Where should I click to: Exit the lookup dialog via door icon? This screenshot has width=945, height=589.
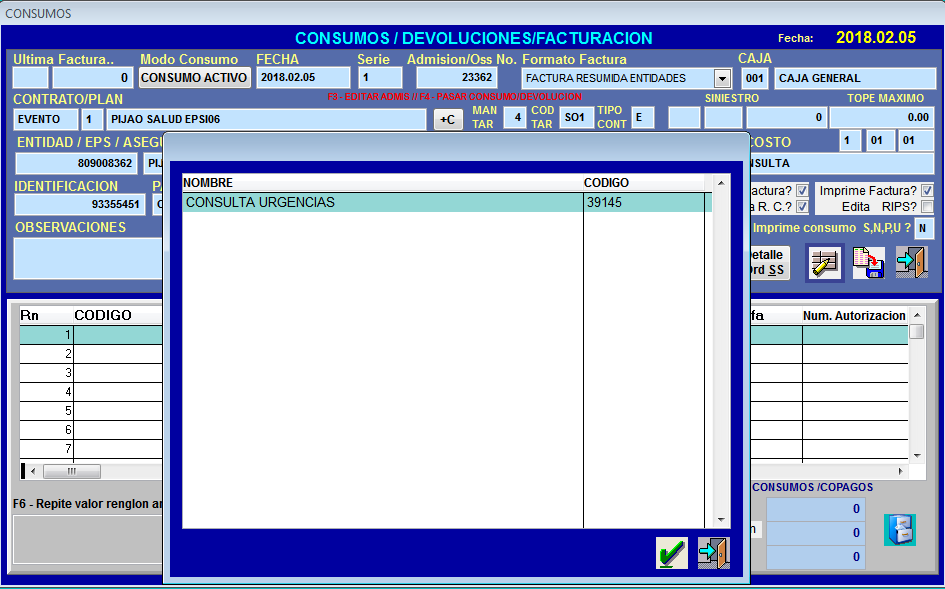(x=714, y=553)
